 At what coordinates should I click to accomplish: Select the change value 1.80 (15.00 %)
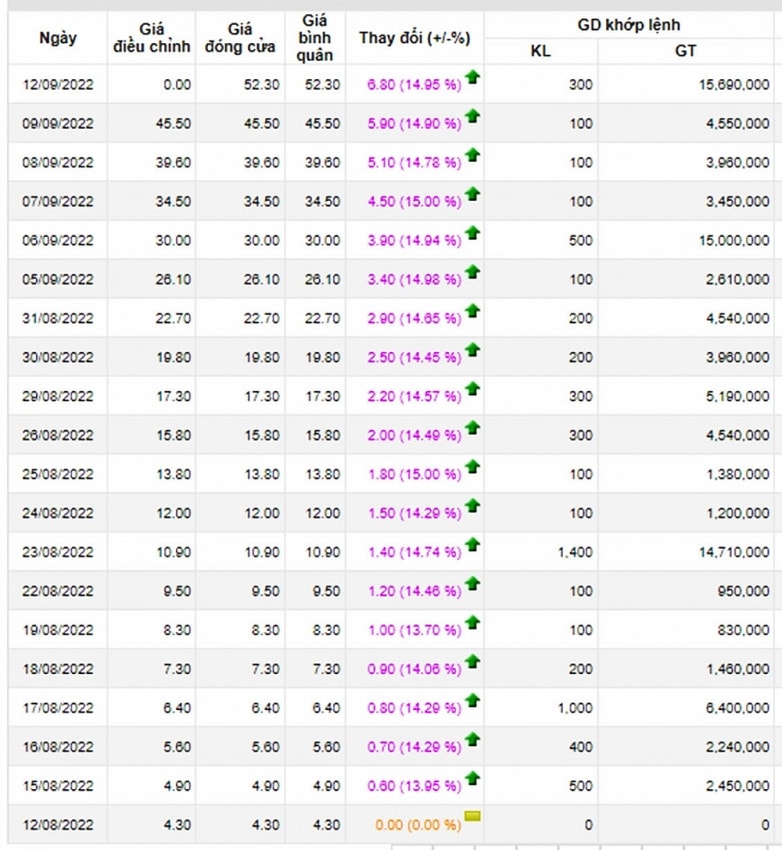point(414,475)
